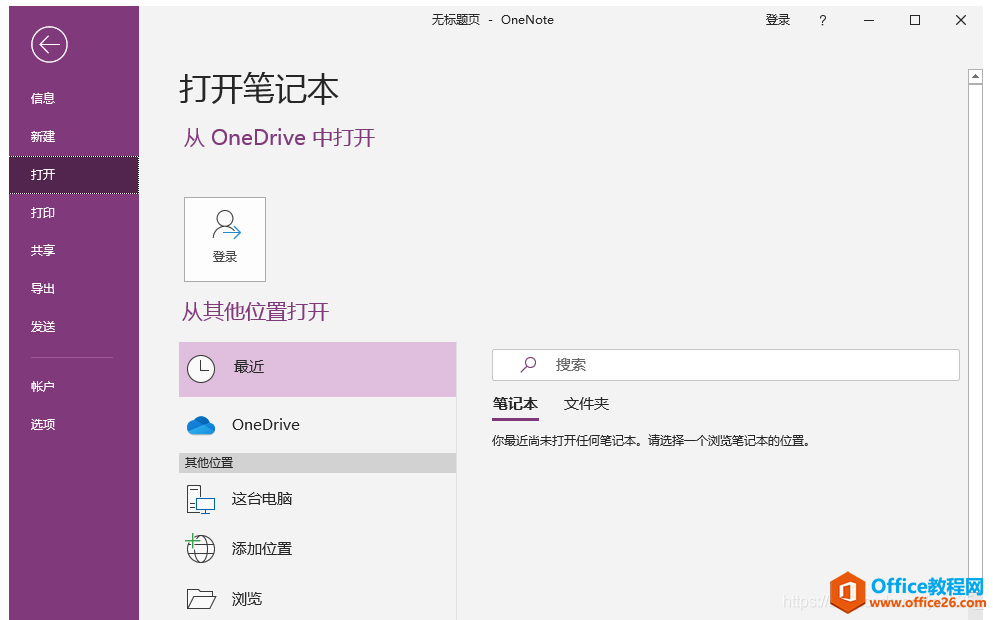Screen dimensions: 993x620
Task: Switch to the 文件夹 tab
Action: (x=586, y=404)
